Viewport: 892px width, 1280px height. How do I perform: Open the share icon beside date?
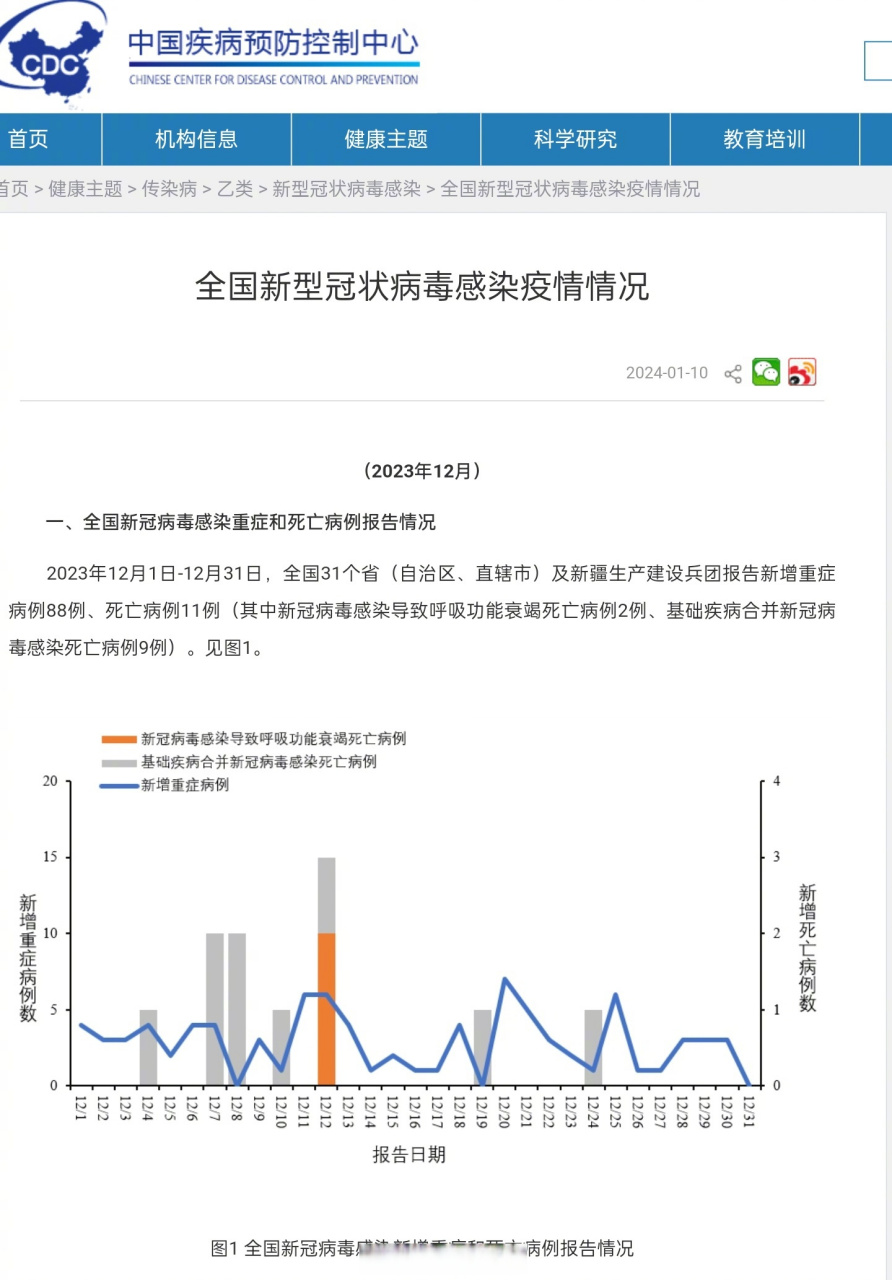(x=733, y=374)
